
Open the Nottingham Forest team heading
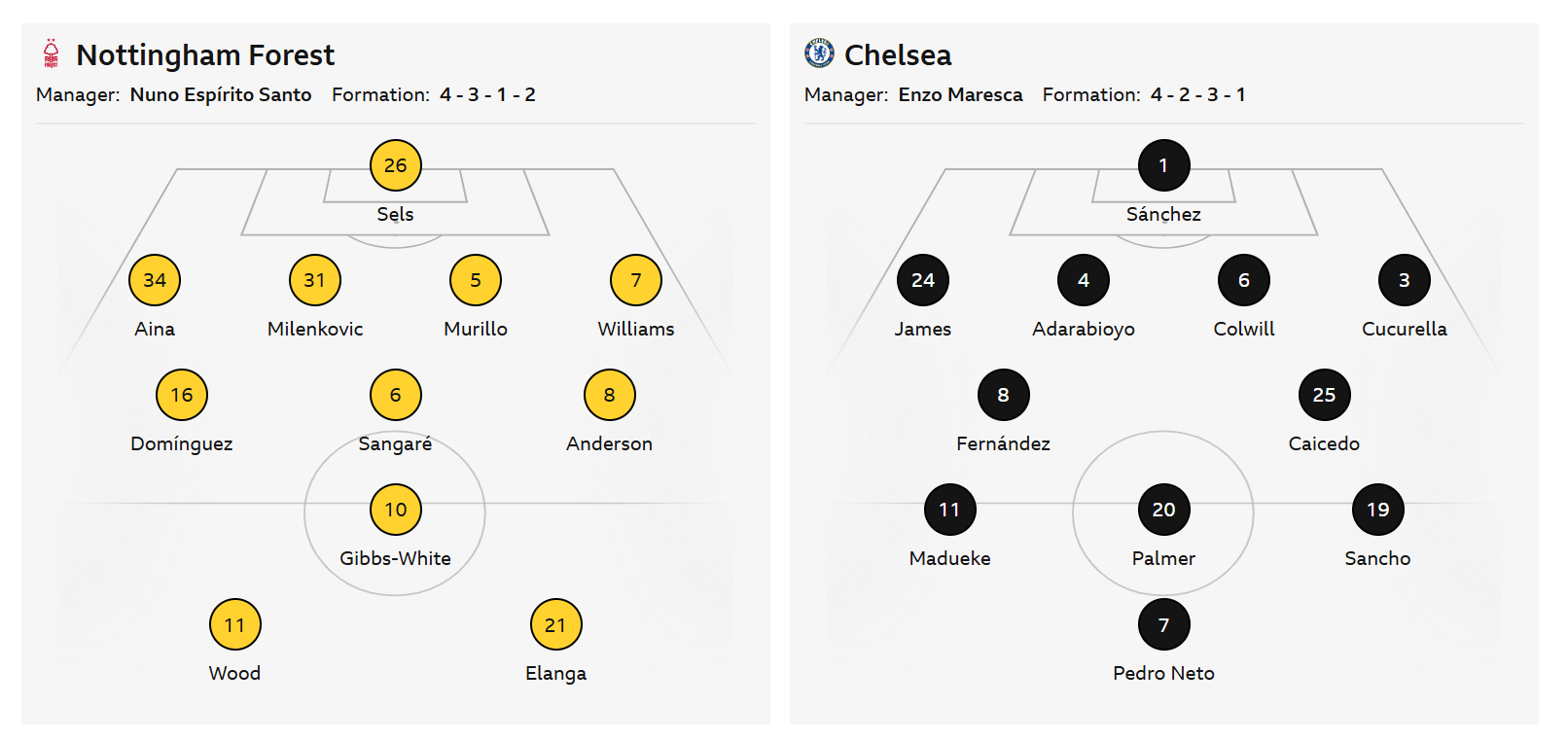pos(205,55)
